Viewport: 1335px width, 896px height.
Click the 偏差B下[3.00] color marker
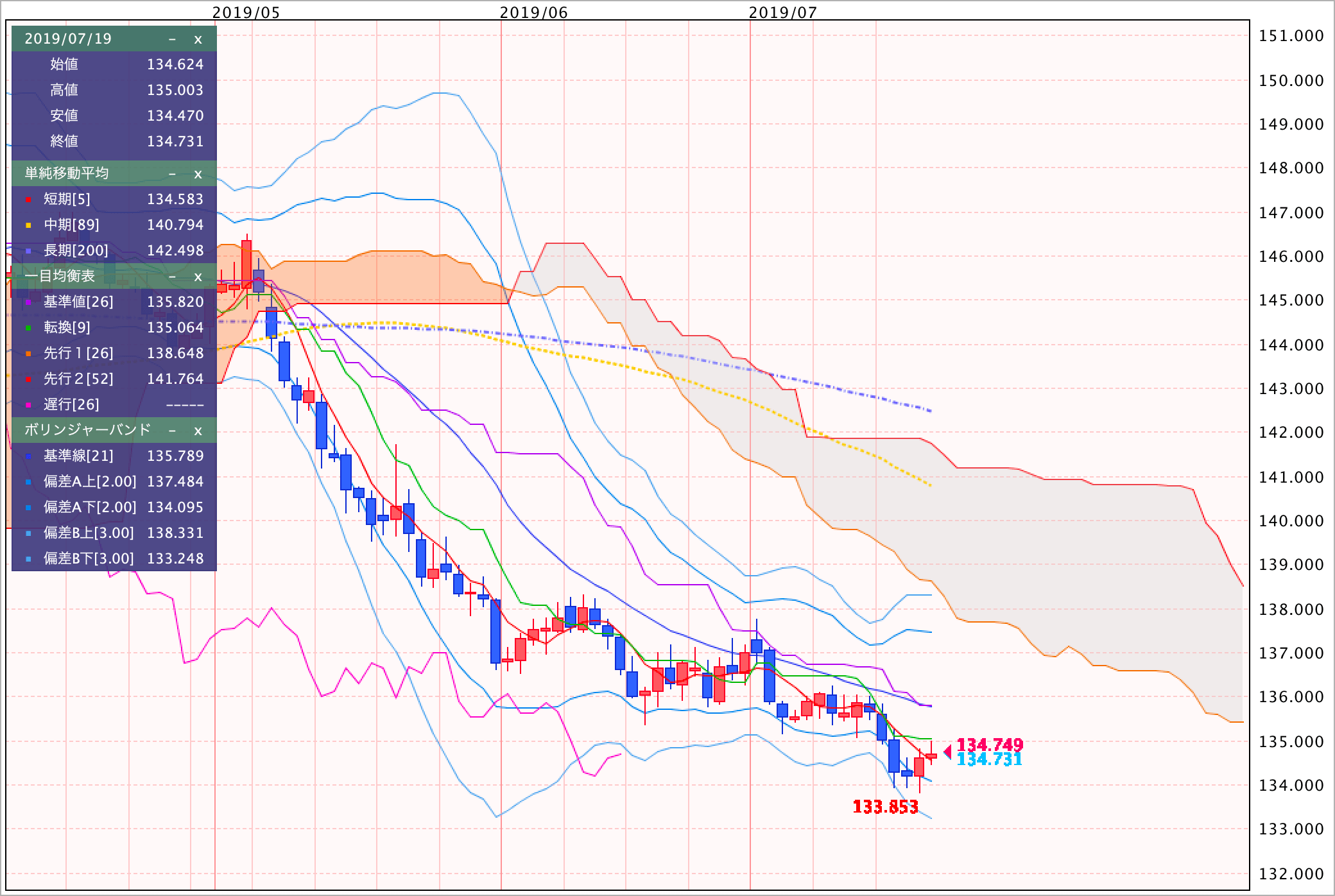[x=28, y=560]
